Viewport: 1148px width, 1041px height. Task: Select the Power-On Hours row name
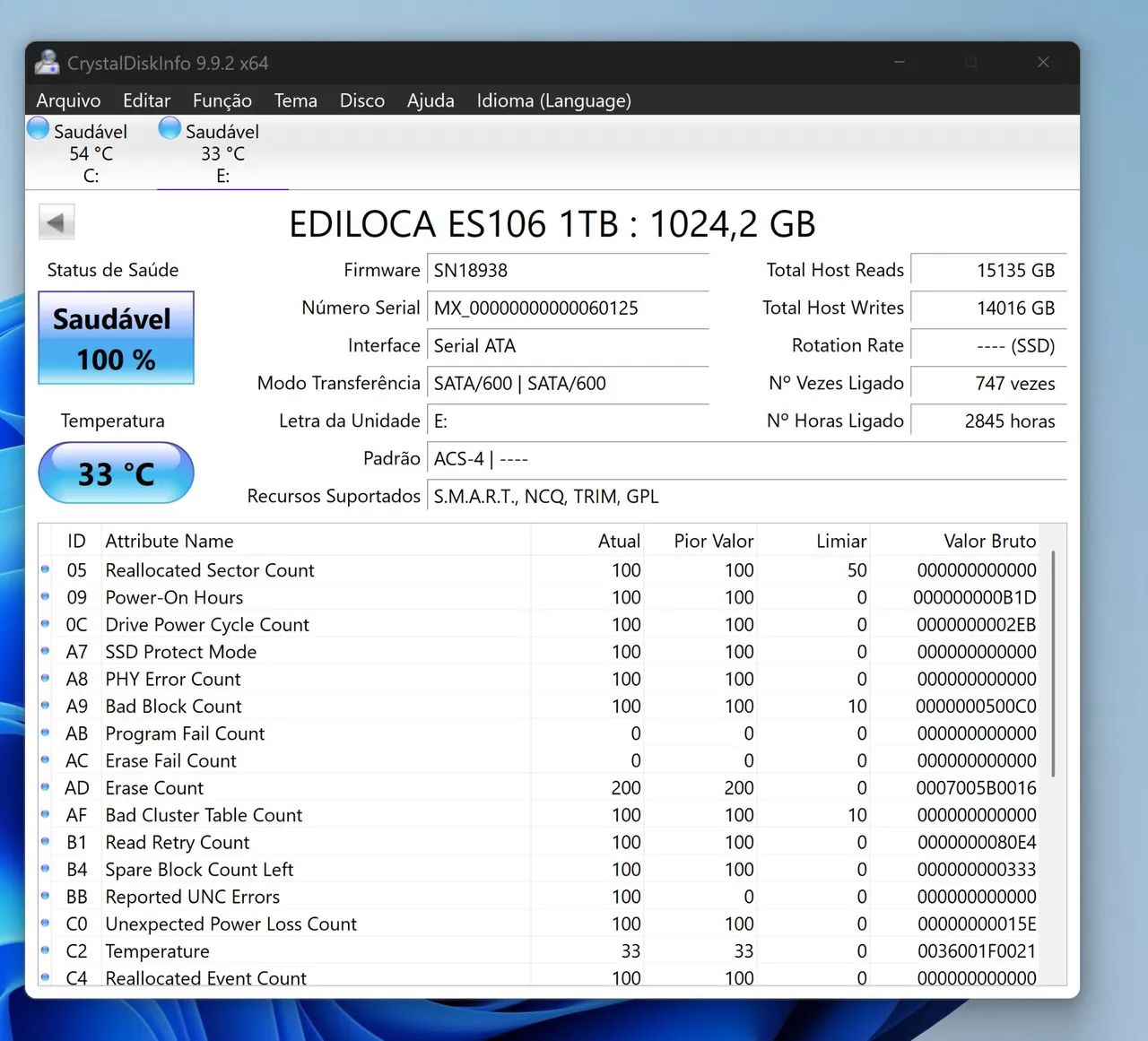(x=174, y=597)
